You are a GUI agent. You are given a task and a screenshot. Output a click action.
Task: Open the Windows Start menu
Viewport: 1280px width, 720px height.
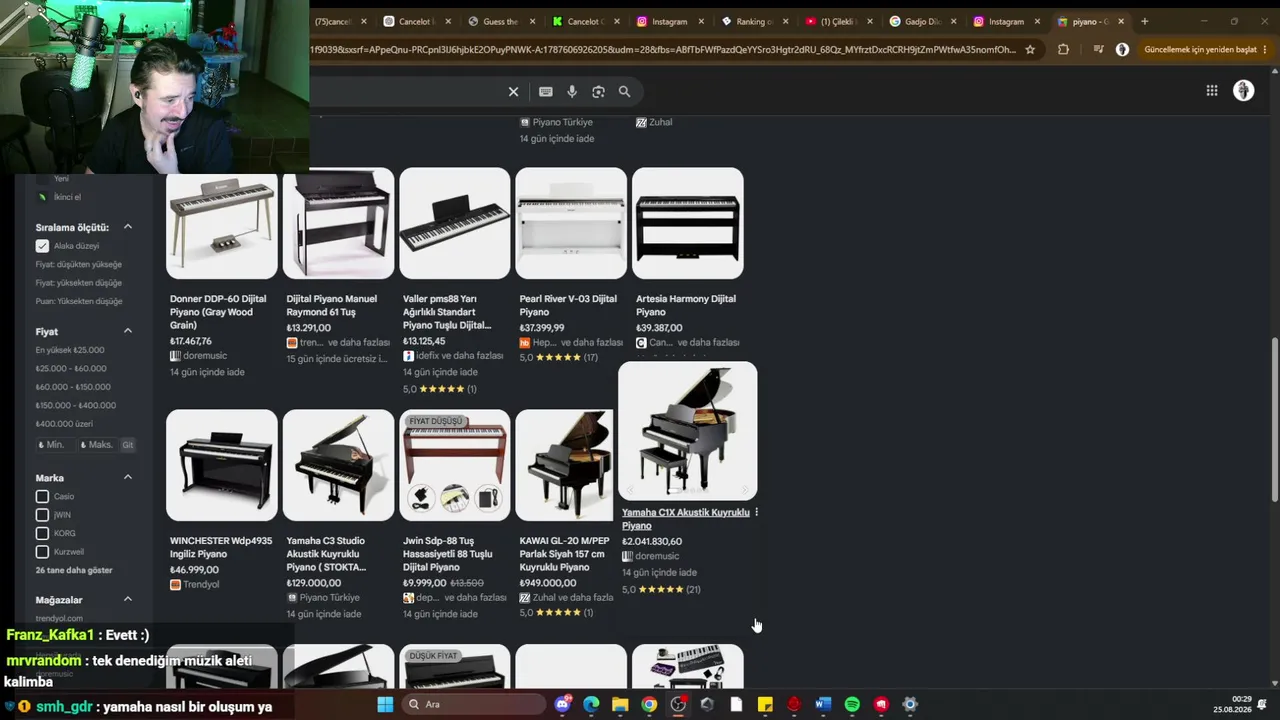click(385, 704)
